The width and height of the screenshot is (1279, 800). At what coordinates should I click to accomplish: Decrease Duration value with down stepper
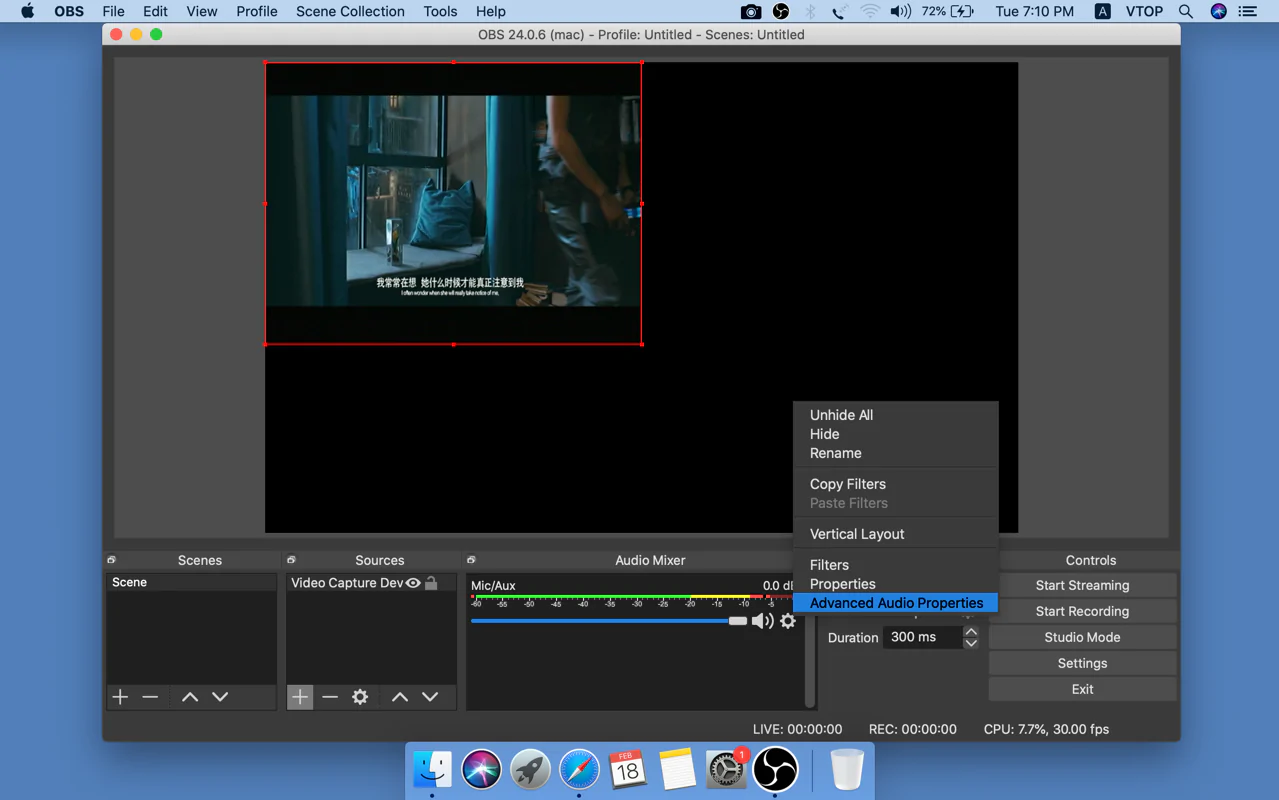coord(971,643)
